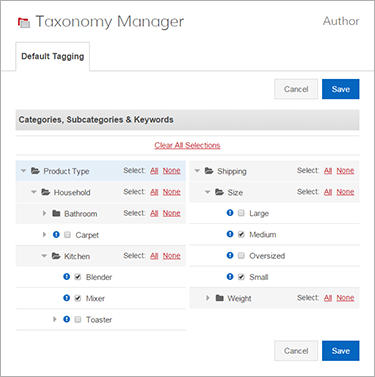Click the Author label
The image size is (375, 377).
(341, 21)
